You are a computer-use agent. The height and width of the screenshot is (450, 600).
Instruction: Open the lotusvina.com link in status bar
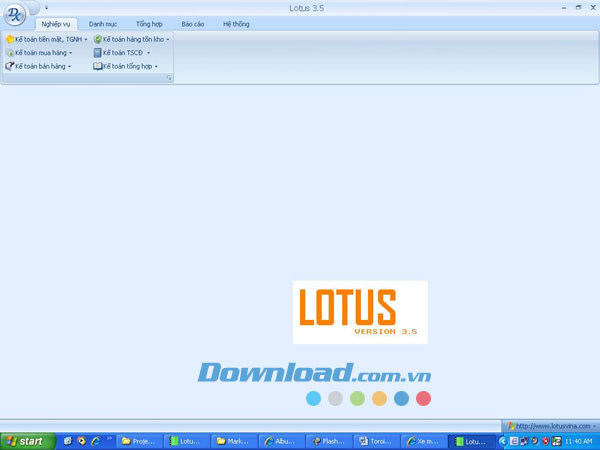click(x=551, y=426)
